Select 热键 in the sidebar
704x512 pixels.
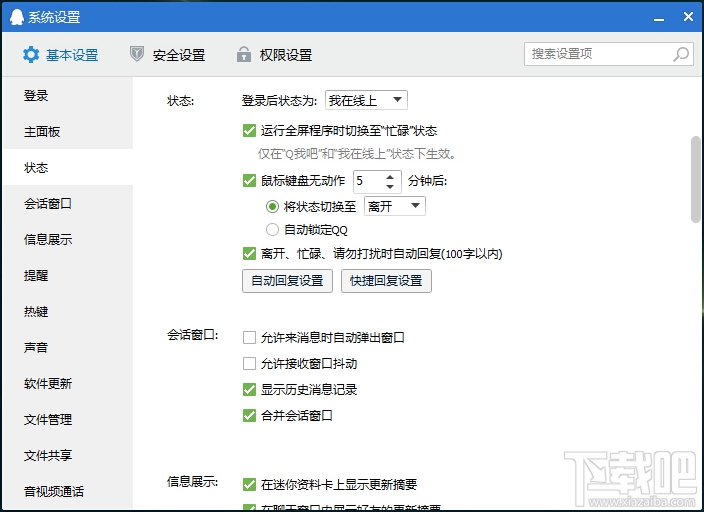point(68,311)
